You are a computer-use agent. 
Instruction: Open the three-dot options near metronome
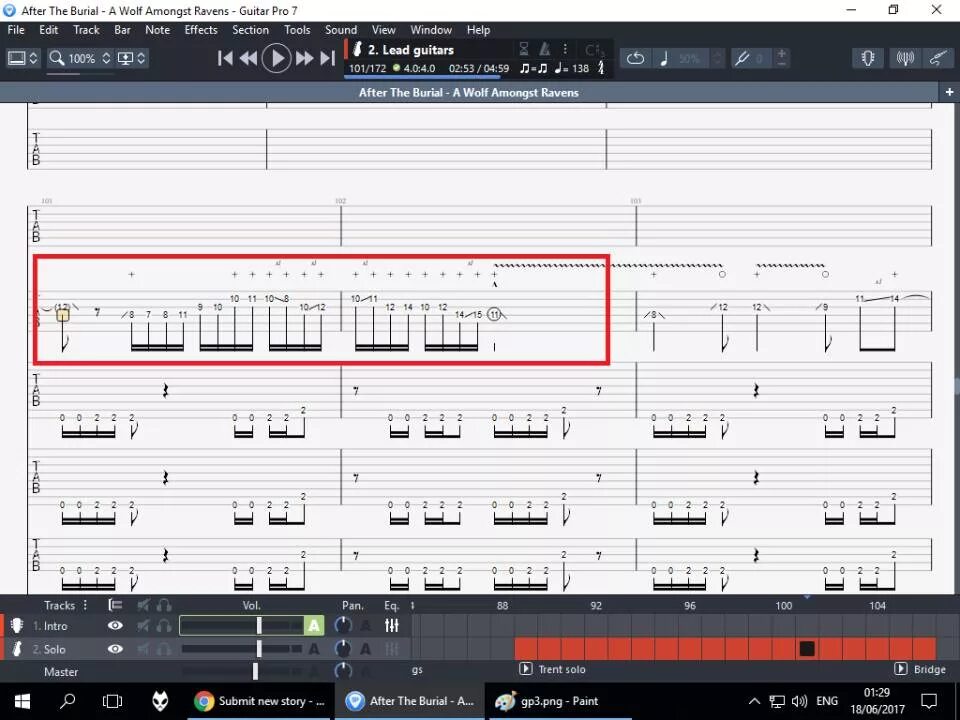click(564, 49)
